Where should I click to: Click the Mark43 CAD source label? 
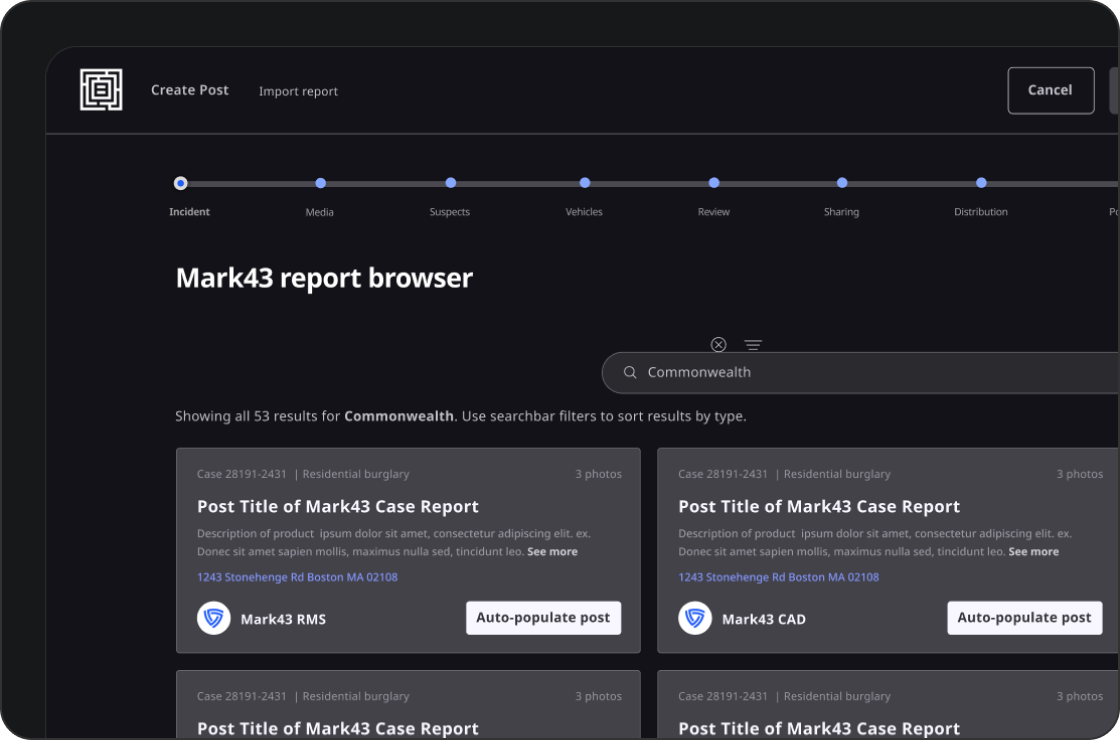[x=764, y=619]
